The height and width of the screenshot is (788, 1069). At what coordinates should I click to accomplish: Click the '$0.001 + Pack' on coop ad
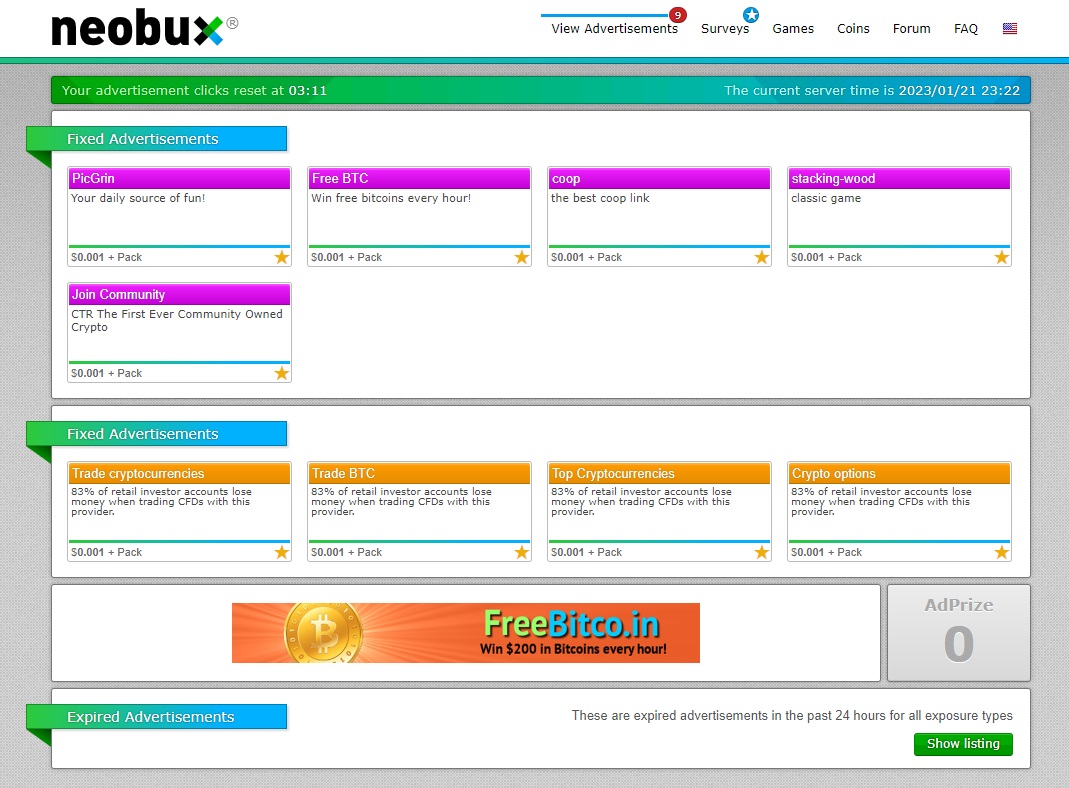click(586, 257)
